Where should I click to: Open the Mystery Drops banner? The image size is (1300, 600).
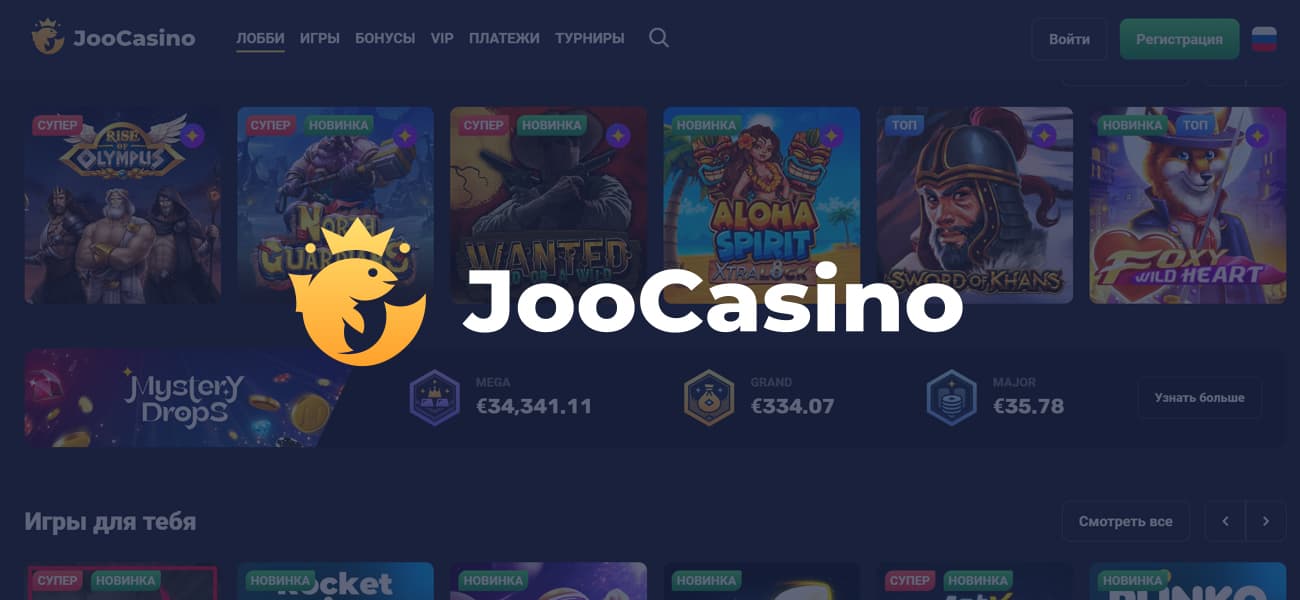click(x=185, y=398)
